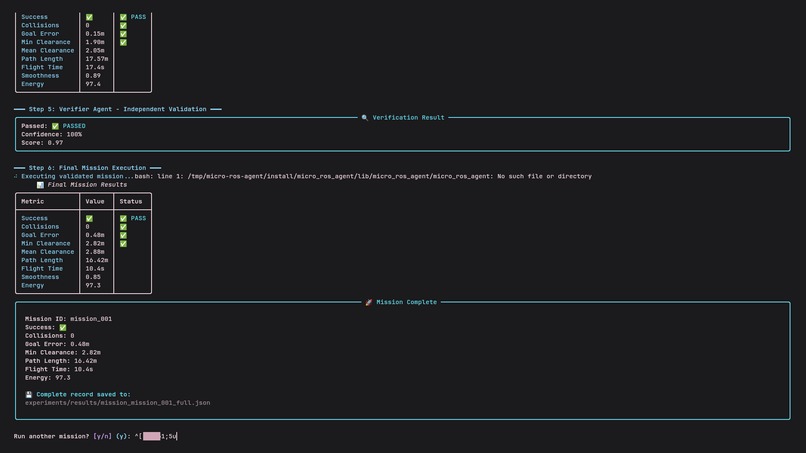
Task: Click the 17.57m Path Length value
Action: [97, 59]
